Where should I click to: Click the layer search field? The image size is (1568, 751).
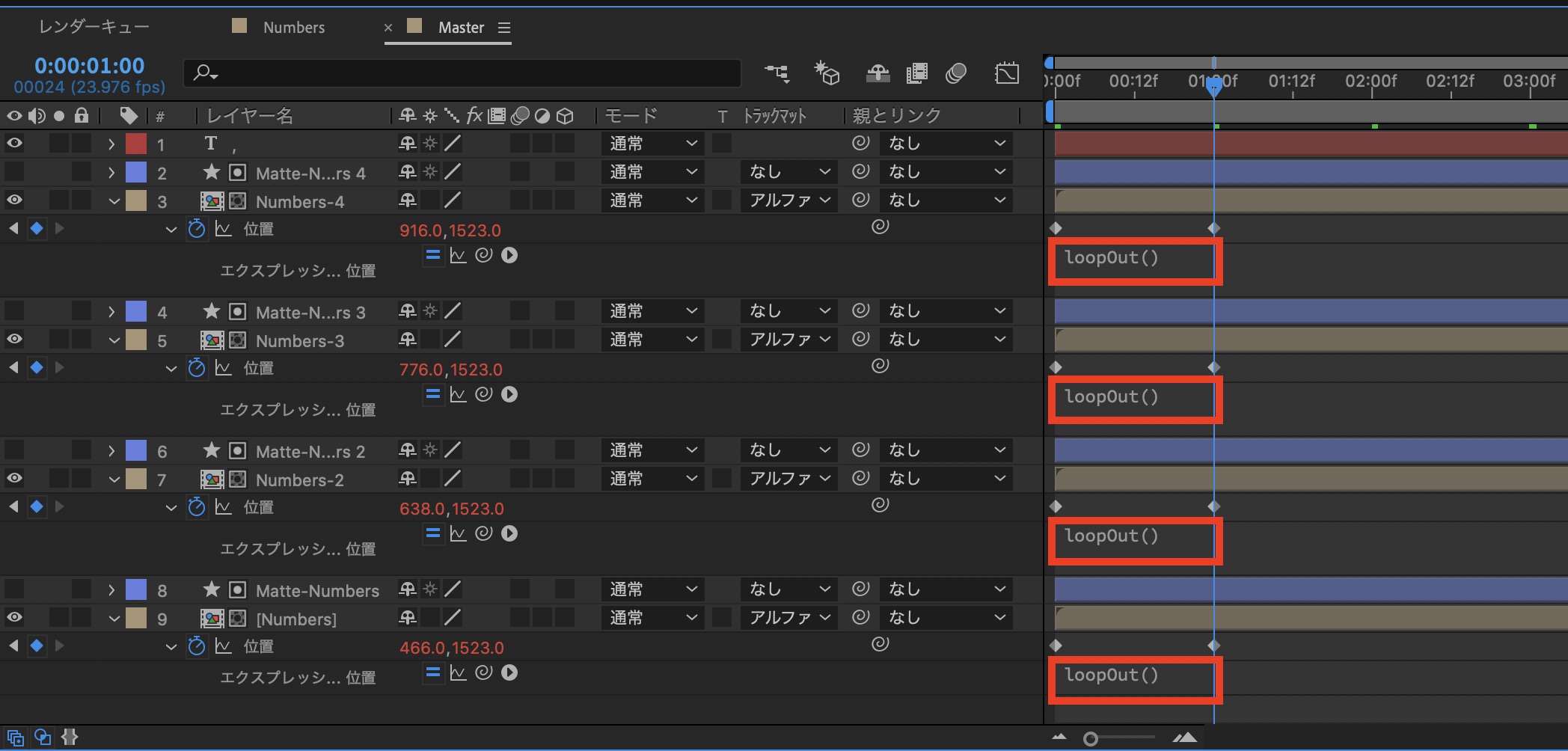tap(462, 73)
